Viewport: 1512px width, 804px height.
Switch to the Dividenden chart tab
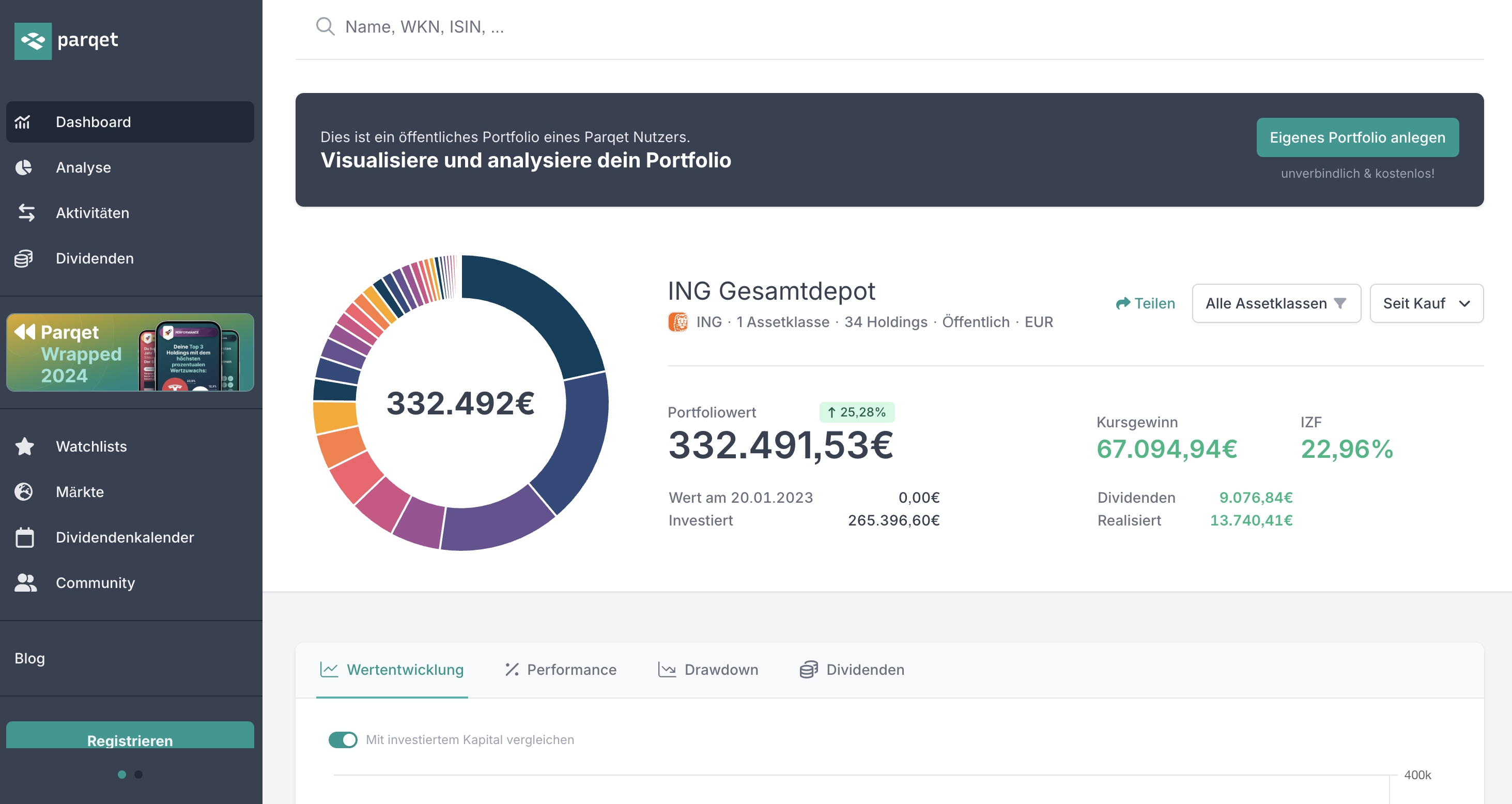(x=852, y=670)
